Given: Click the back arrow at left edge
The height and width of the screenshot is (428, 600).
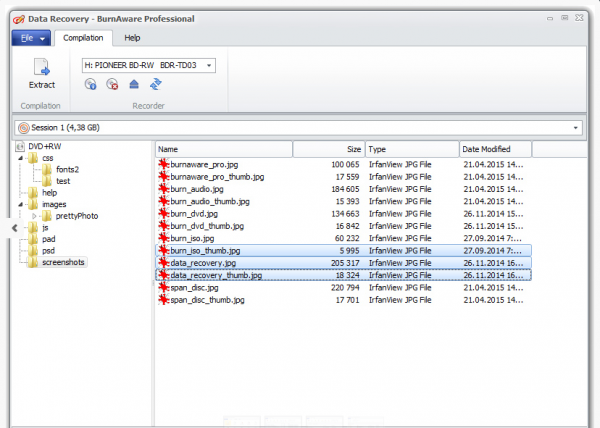Looking at the screenshot, I should click(x=15, y=228).
